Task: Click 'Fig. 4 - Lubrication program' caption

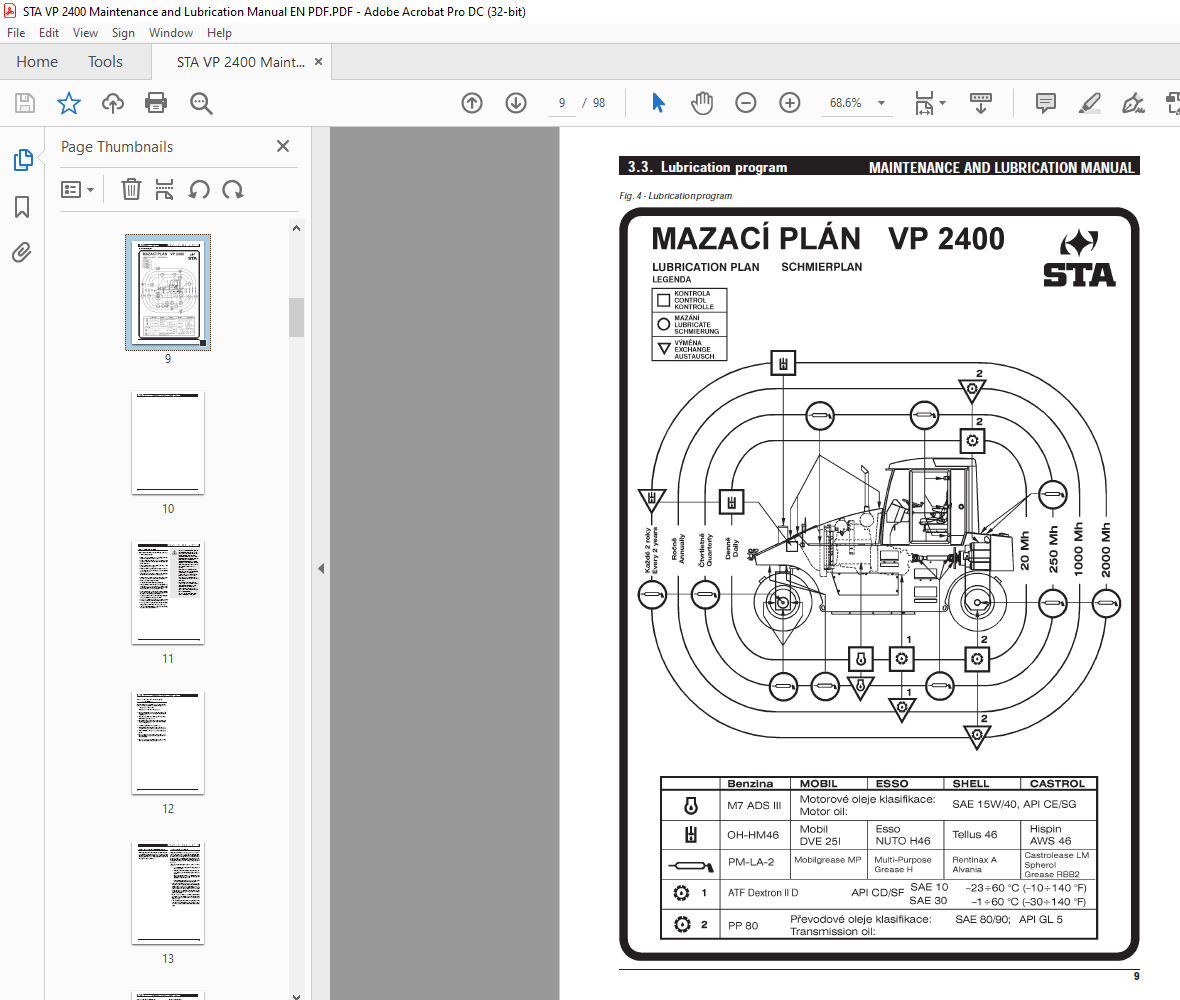Action: [676, 196]
